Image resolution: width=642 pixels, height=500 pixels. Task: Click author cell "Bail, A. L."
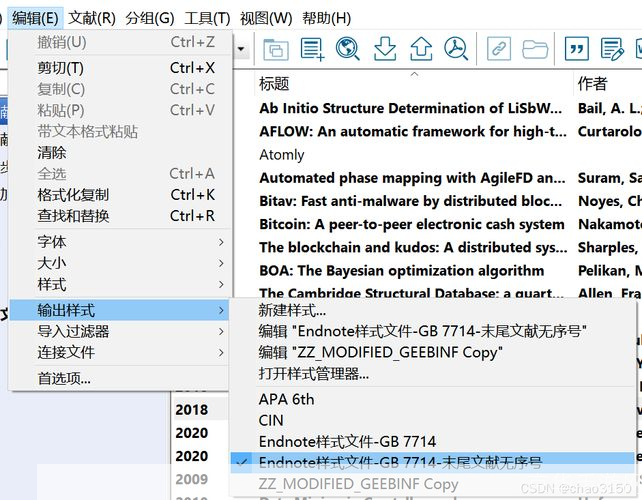[x=609, y=108]
